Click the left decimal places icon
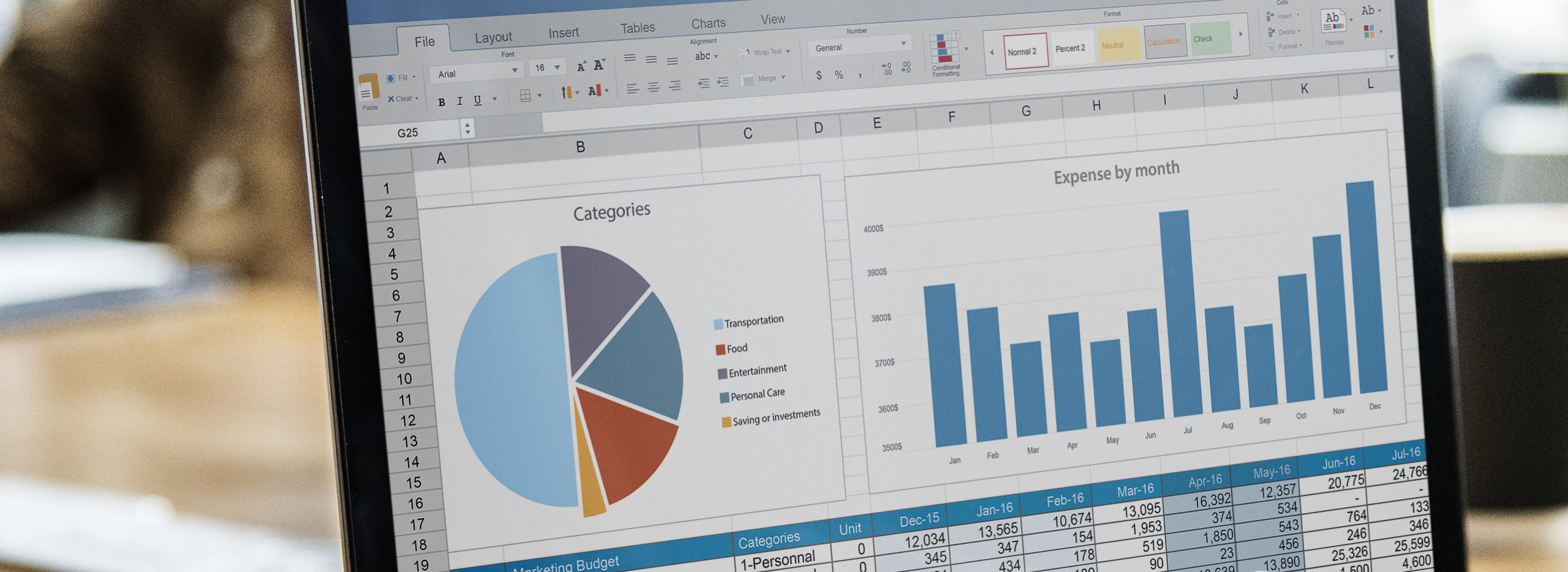1568x572 pixels. coord(886,69)
